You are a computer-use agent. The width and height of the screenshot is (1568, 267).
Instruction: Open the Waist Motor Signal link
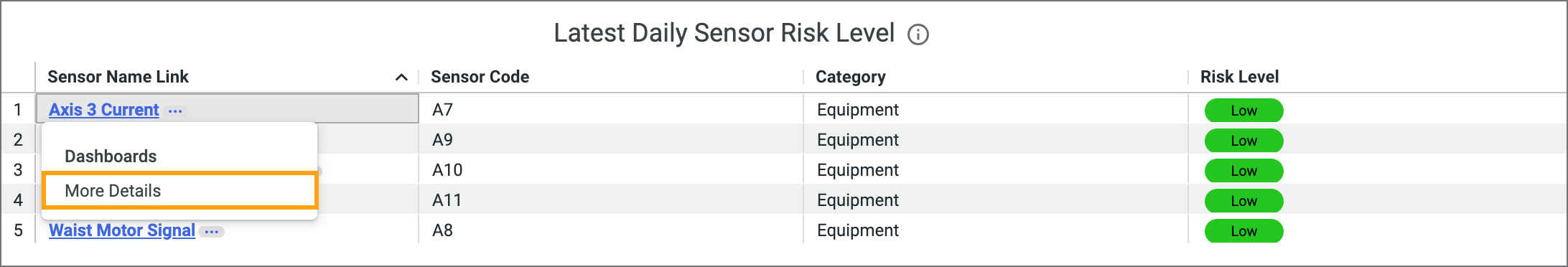coord(122,230)
